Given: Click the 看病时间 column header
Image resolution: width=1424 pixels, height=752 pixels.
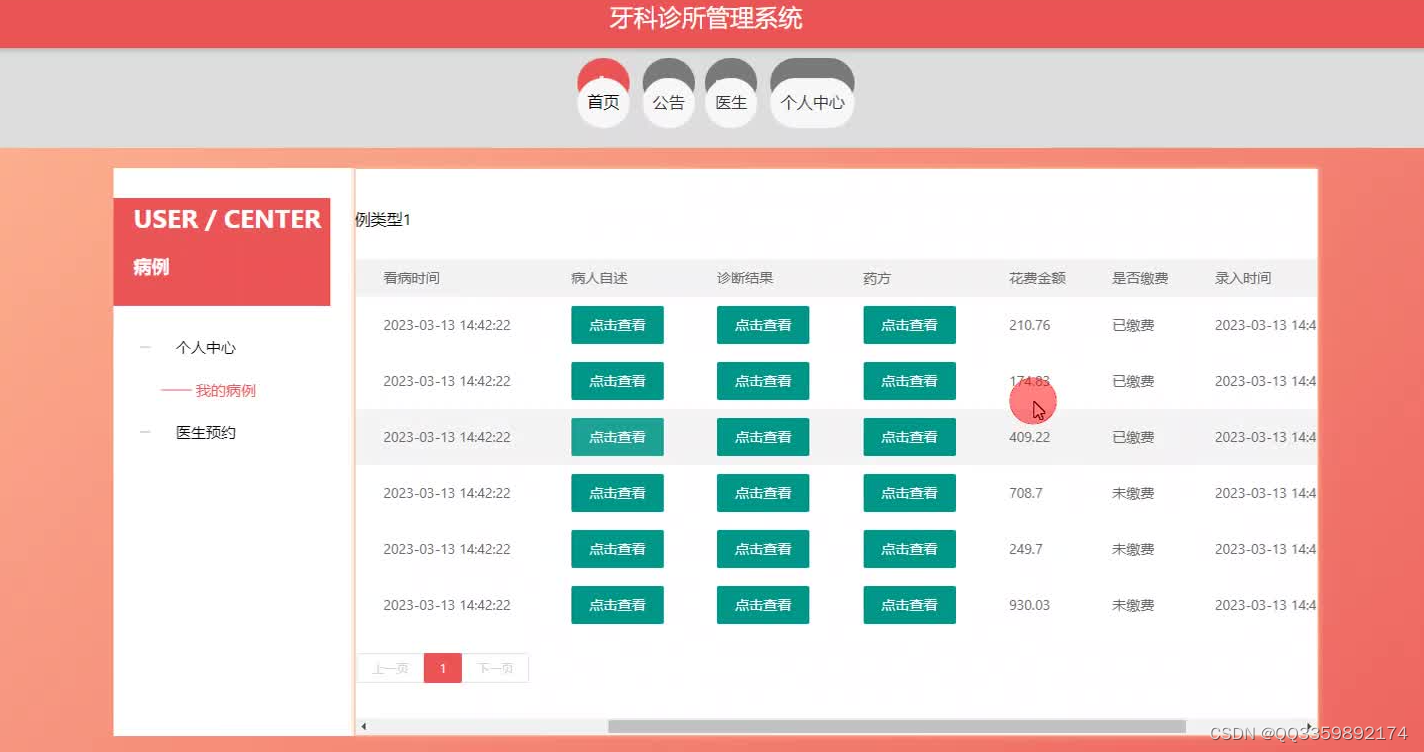Looking at the screenshot, I should pos(411,278).
